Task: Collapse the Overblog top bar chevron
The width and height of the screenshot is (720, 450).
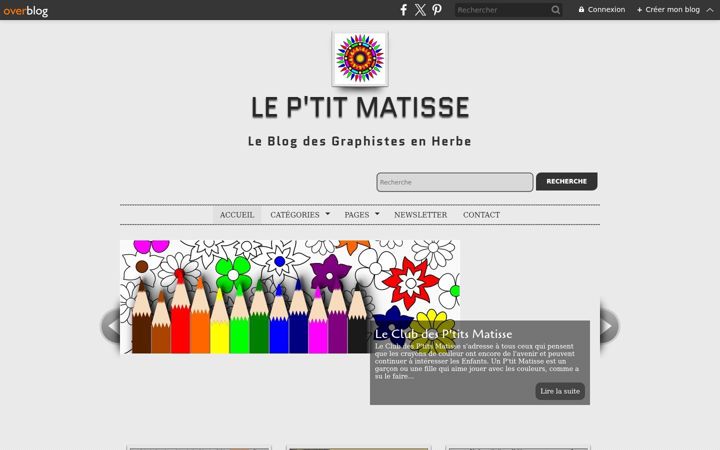Action: 710,10
